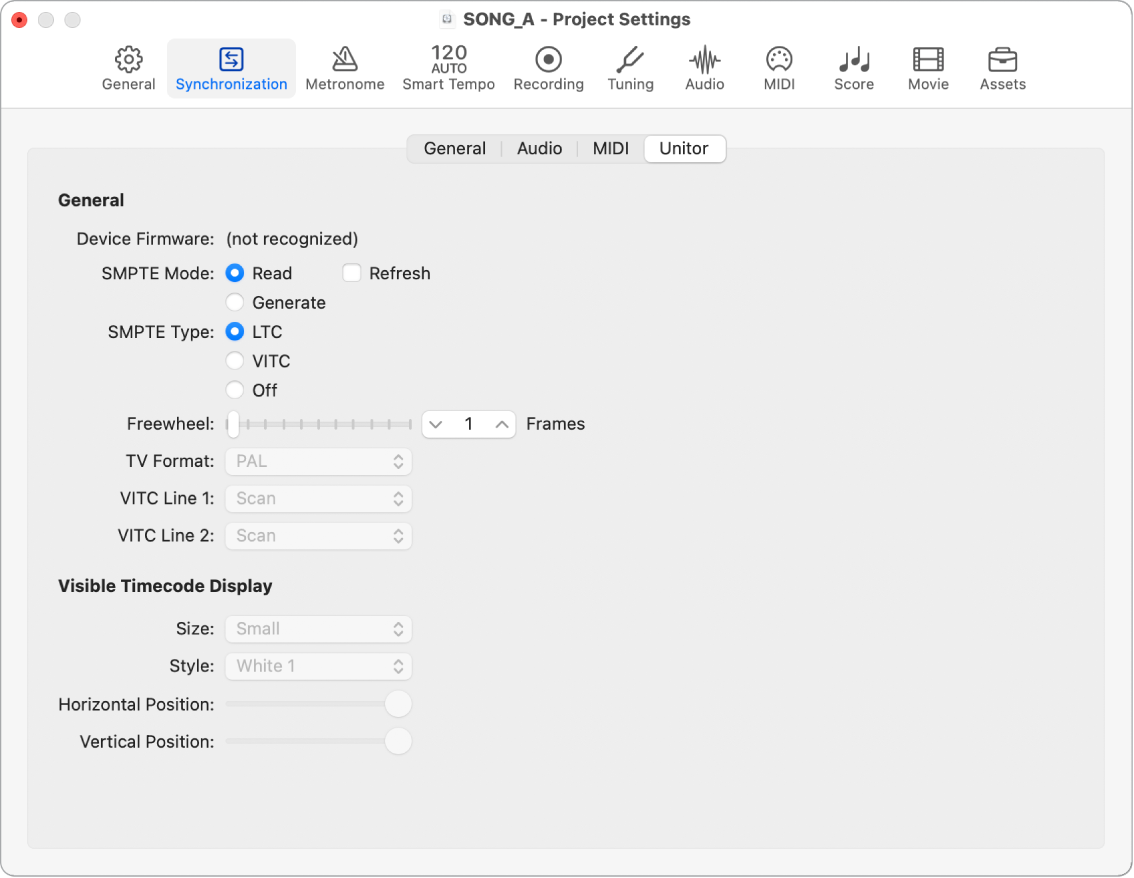
Task: Open the Tuning settings pane
Action: pos(630,66)
